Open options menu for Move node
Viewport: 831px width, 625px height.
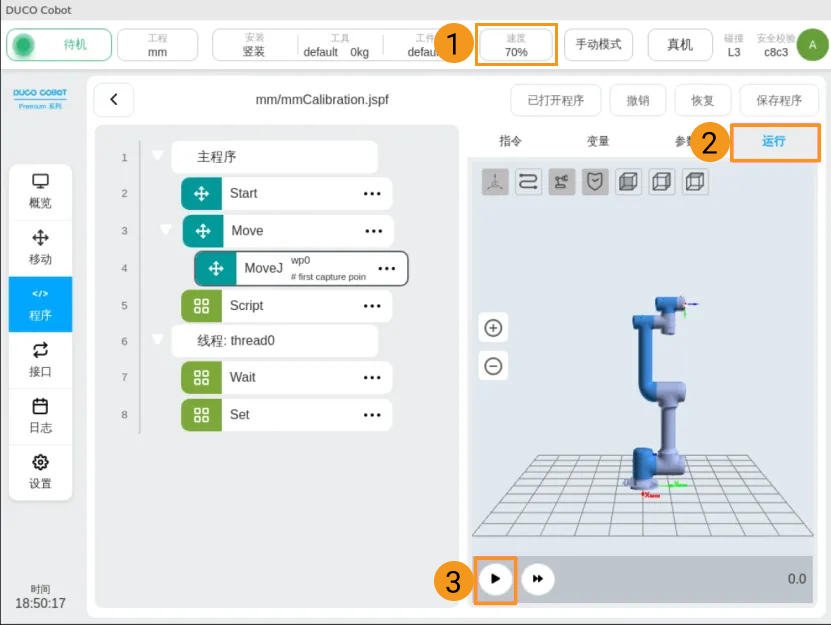pyautogui.click(x=374, y=231)
